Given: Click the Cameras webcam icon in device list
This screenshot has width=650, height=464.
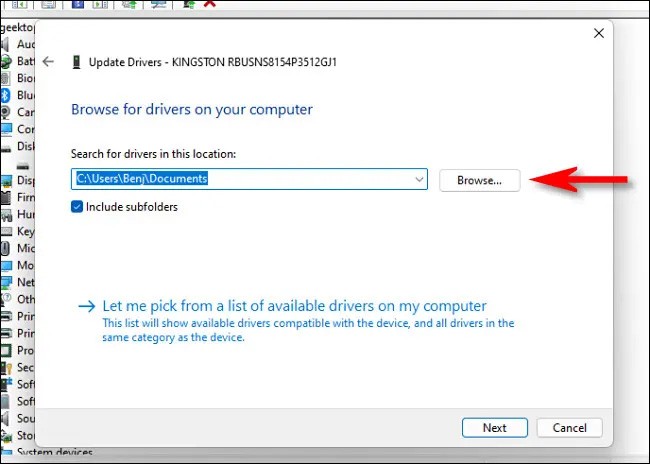Looking at the screenshot, I should tap(6, 112).
